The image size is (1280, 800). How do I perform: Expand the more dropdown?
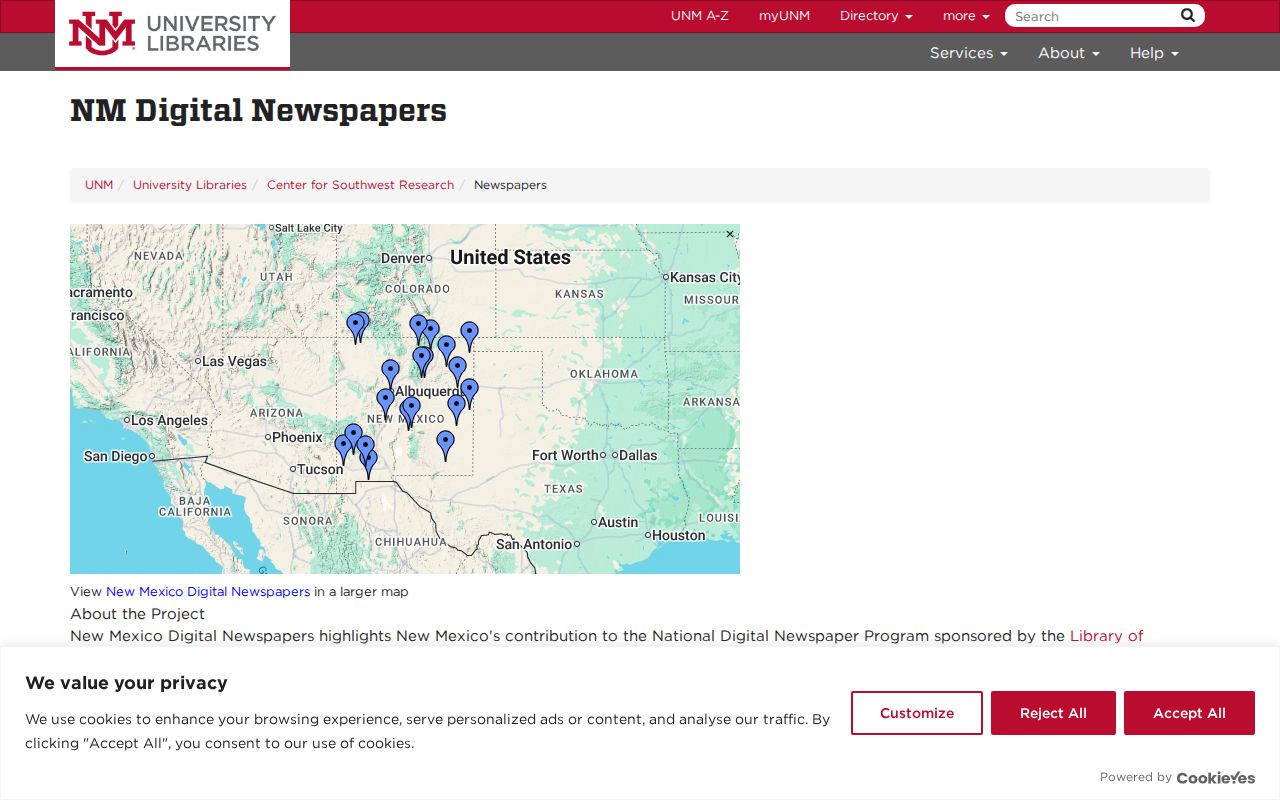tap(966, 16)
